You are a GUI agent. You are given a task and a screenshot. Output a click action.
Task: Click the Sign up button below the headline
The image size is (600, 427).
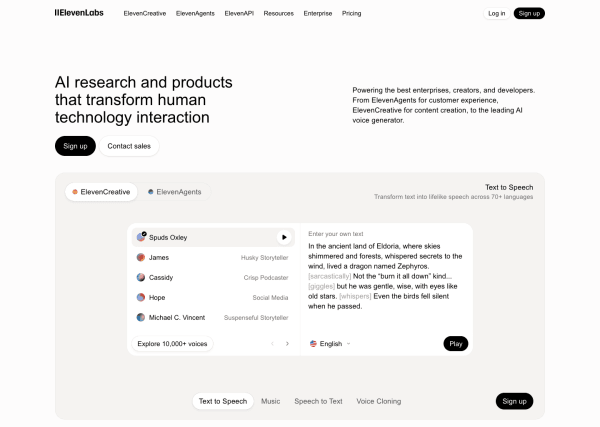pos(75,146)
